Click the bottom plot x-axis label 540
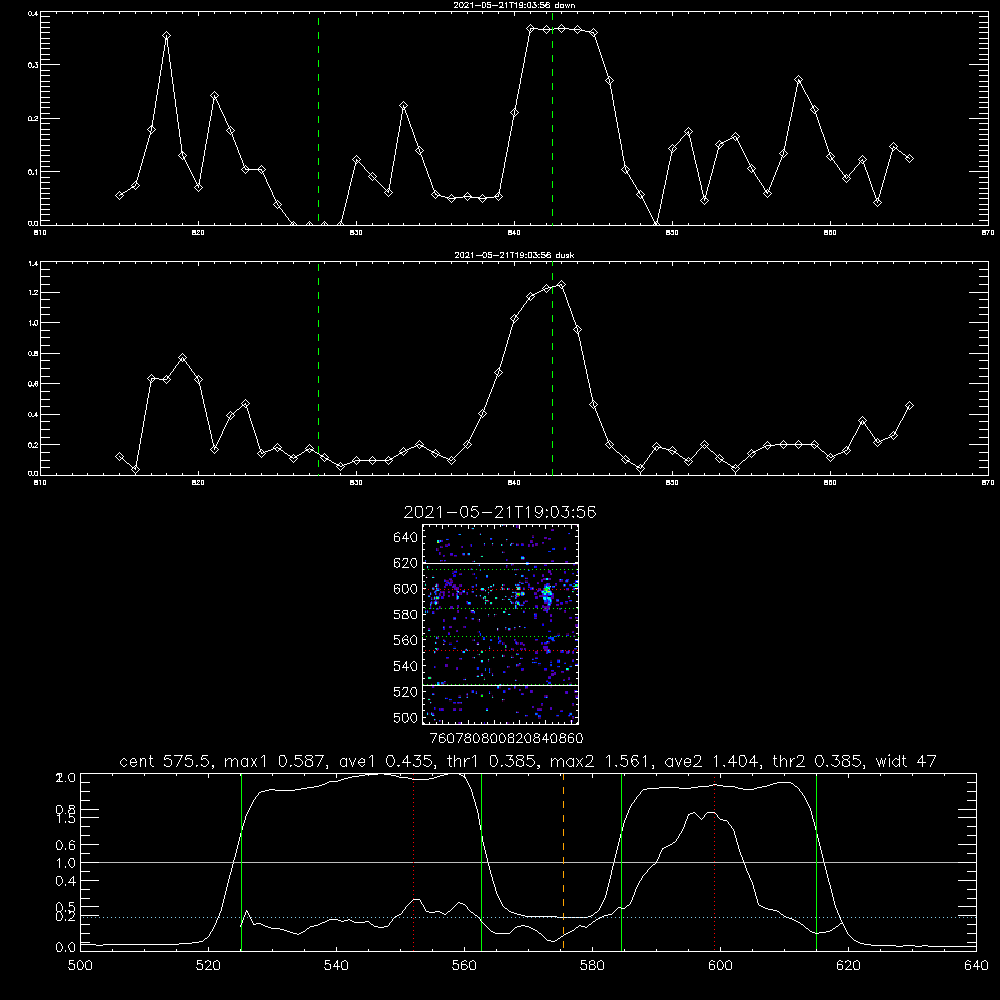The image size is (1000, 1000). (x=336, y=966)
